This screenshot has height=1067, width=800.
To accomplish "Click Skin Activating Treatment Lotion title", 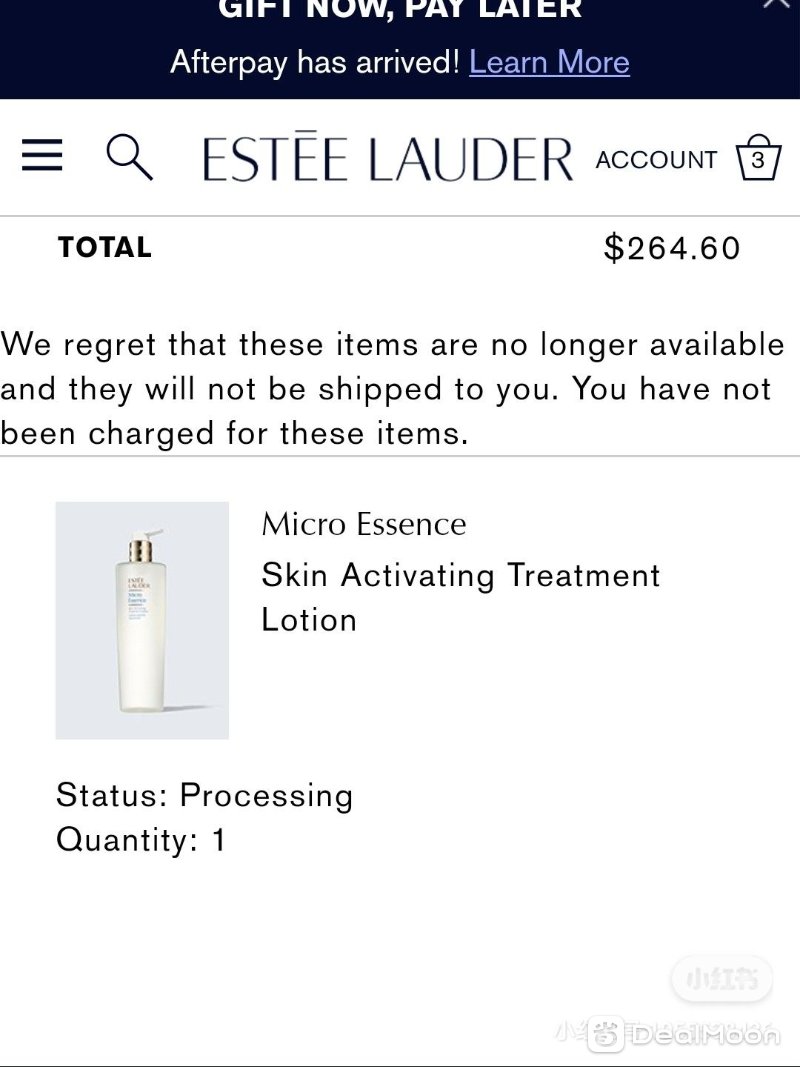I will [x=461, y=597].
